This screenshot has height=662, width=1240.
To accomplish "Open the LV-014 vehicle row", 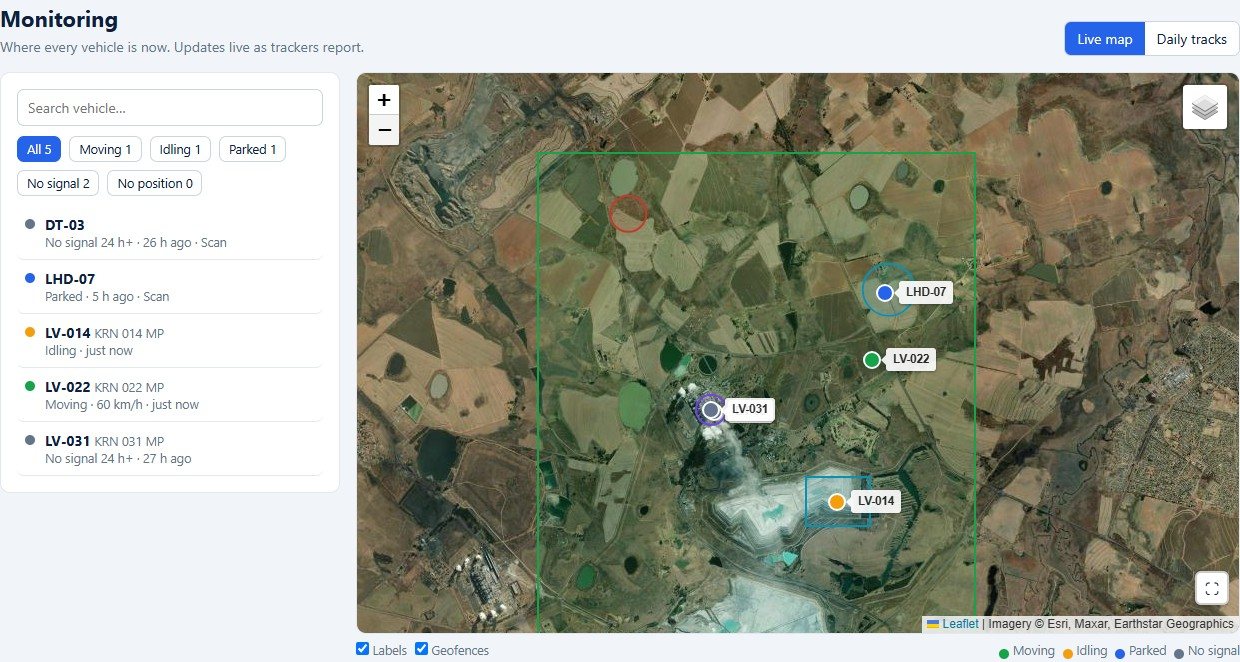I will coord(170,341).
